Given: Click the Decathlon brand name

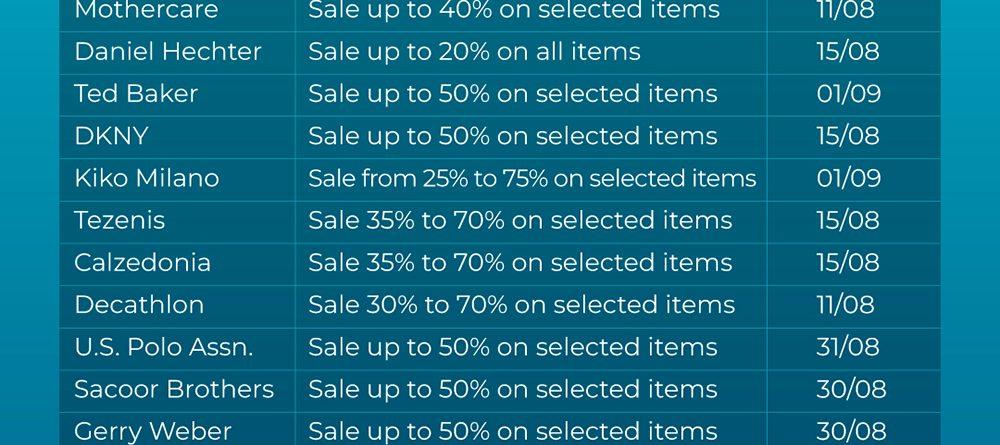Looking at the screenshot, I should pyautogui.click(x=139, y=304).
